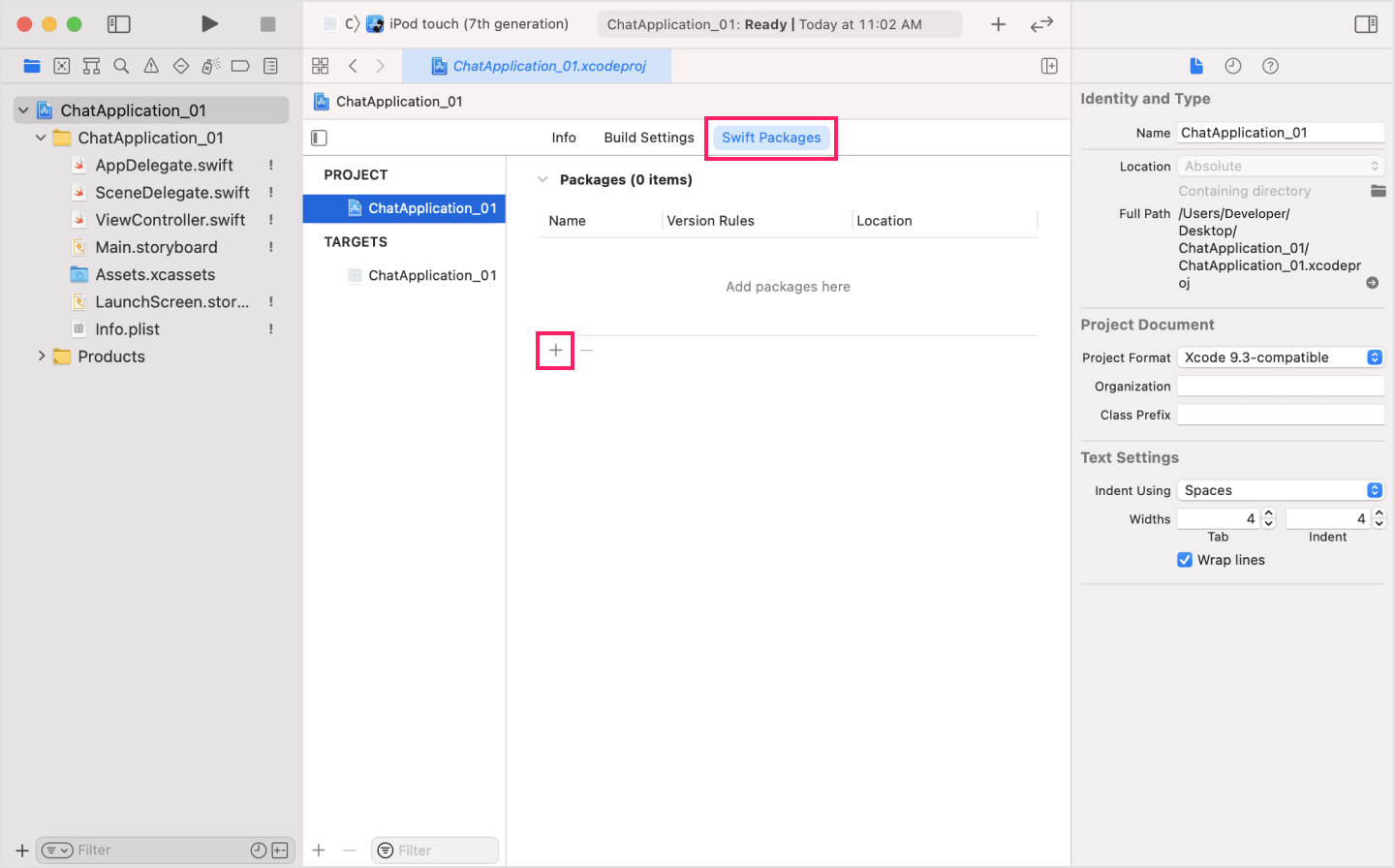Toggle the navigator sidebar

click(119, 24)
